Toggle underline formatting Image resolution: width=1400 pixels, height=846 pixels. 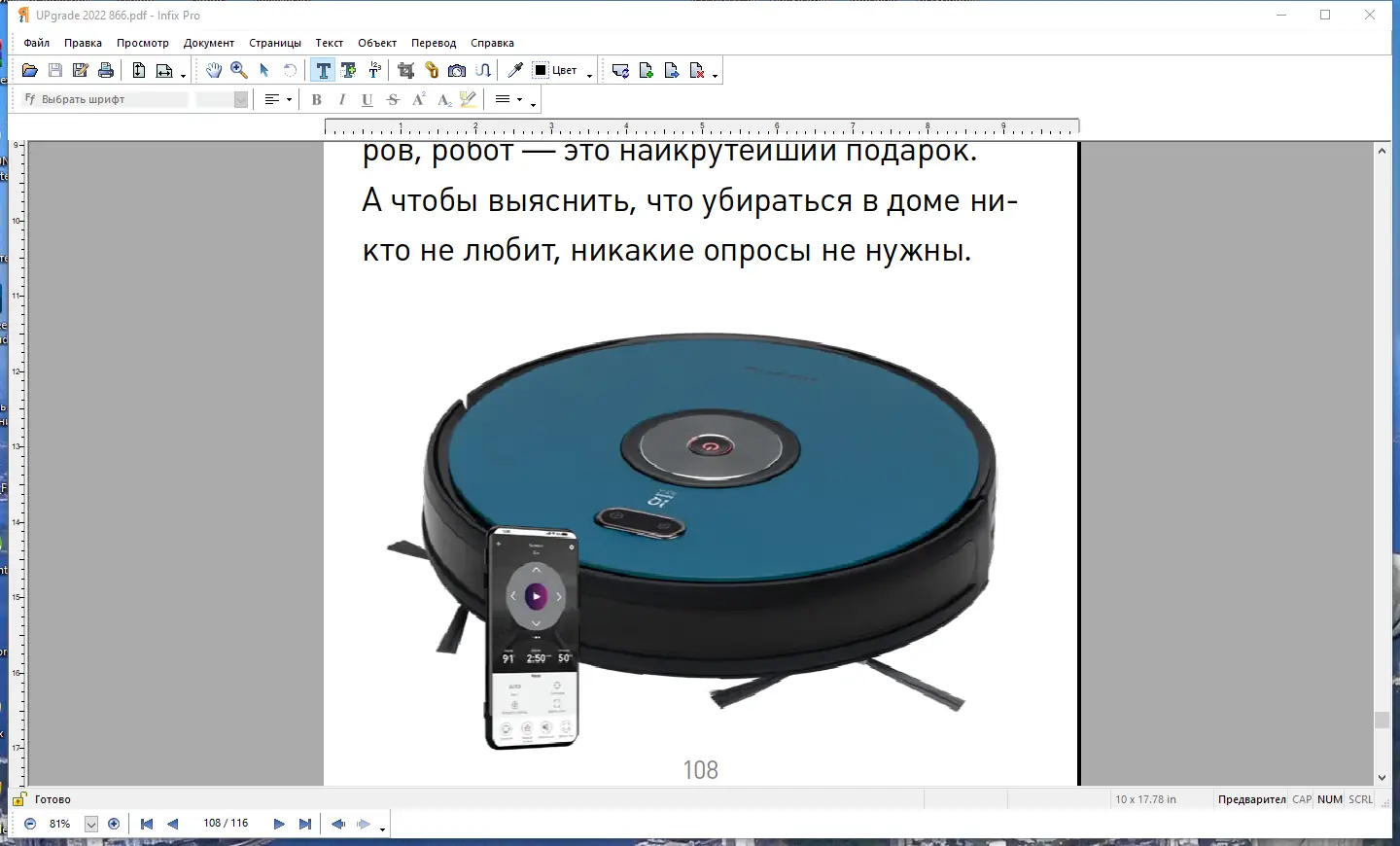367,99
